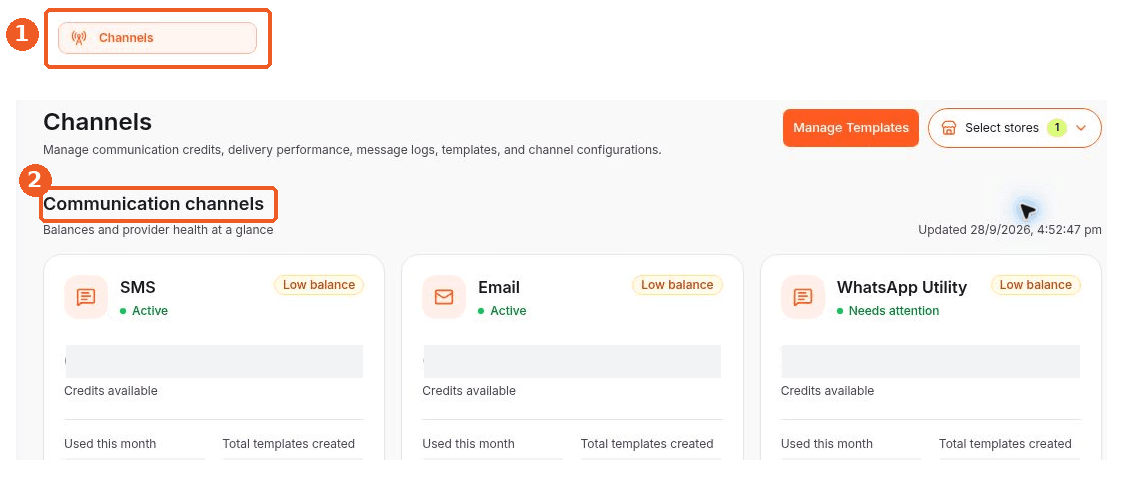
Task: Click Total templates created in Email card
Action: 647,444
